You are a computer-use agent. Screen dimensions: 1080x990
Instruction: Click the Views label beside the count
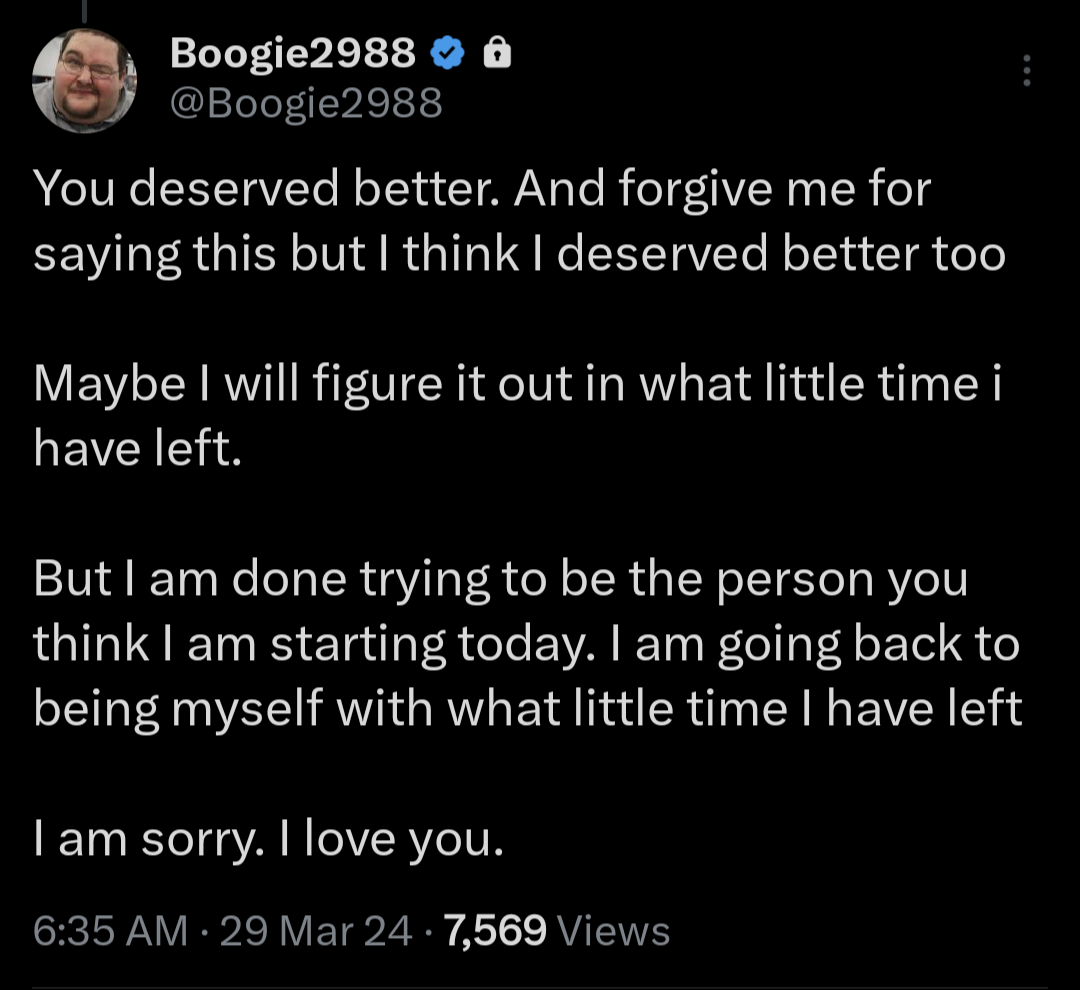tap(613, 931)
